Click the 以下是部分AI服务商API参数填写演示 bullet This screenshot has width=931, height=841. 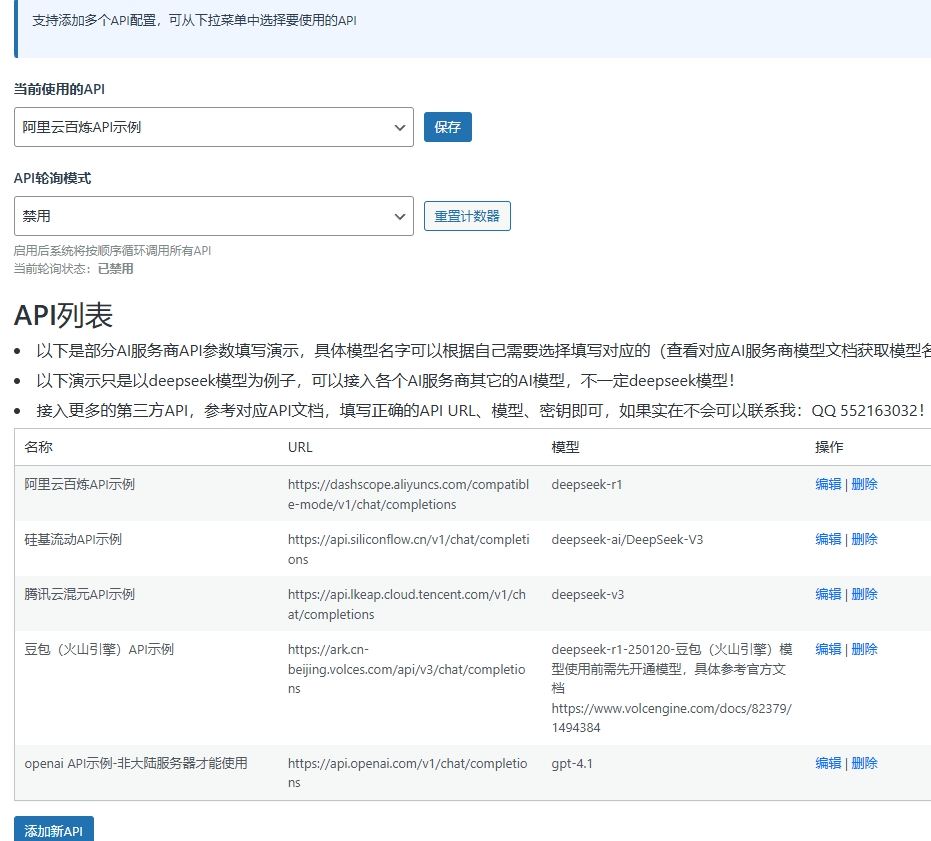[x=483, y=350]
